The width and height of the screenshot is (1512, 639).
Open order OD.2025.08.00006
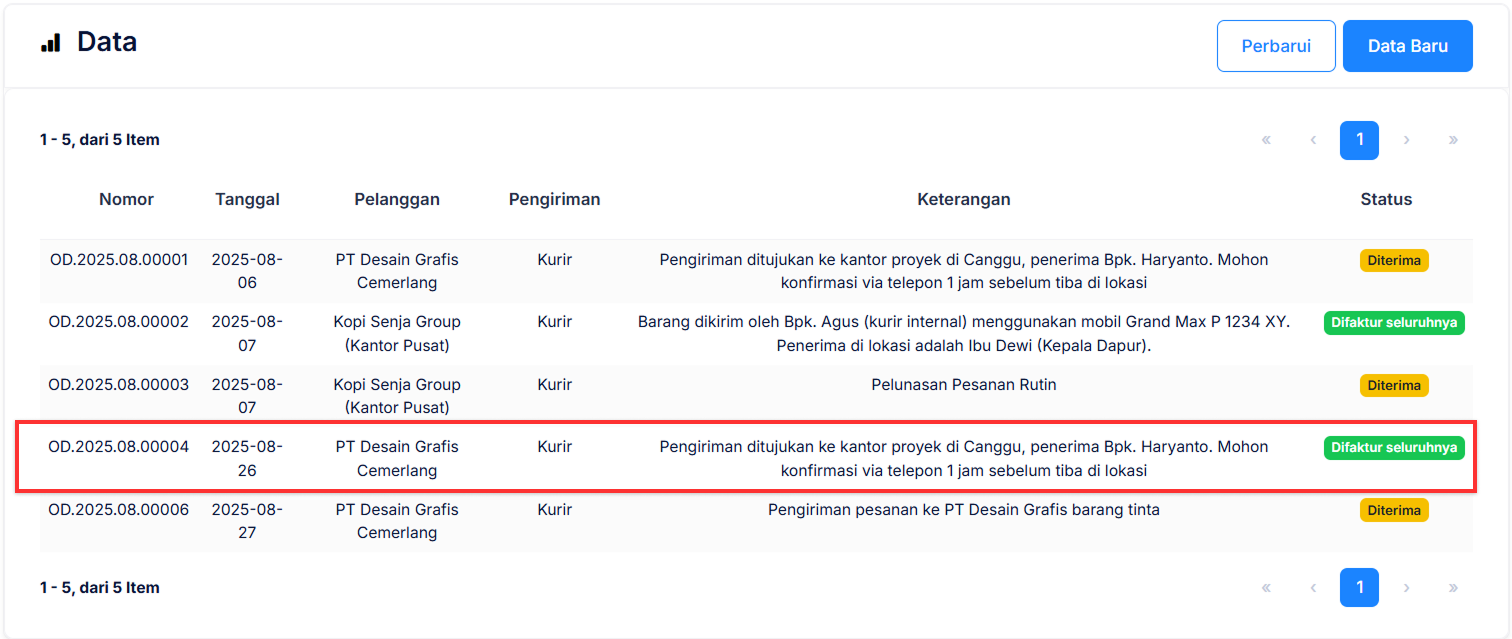[126, 509]
